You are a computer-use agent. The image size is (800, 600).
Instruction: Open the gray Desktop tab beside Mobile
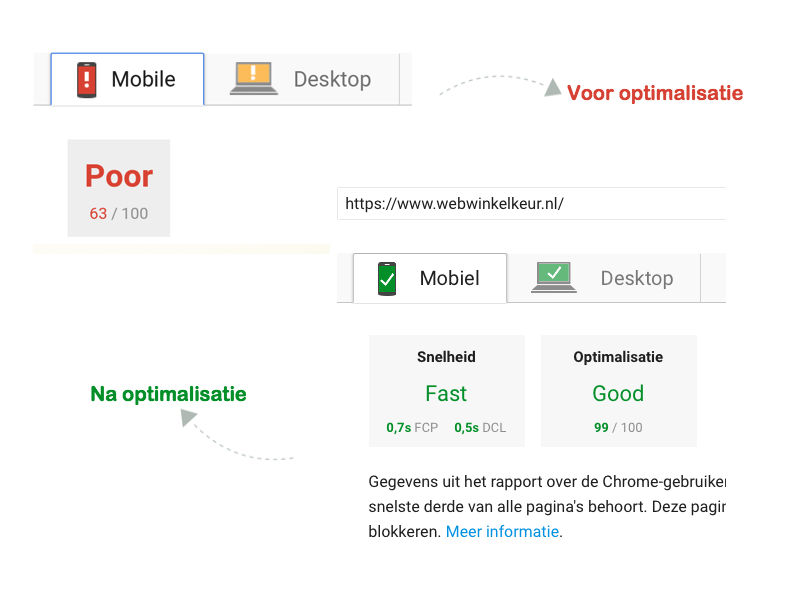click(331, 79)
